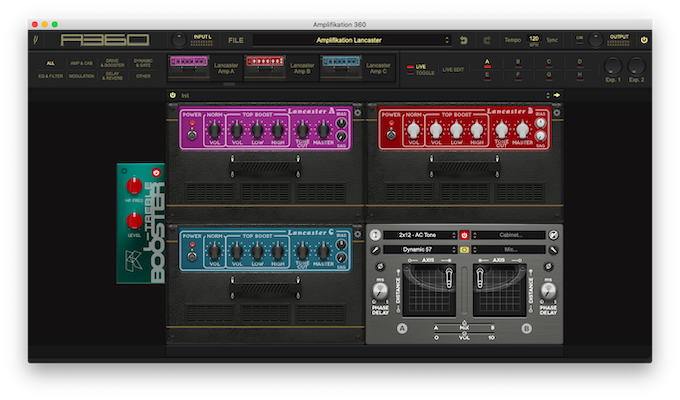Select live slot A
The height and width of the screenshot is (400, 680).
coord(487,63)
